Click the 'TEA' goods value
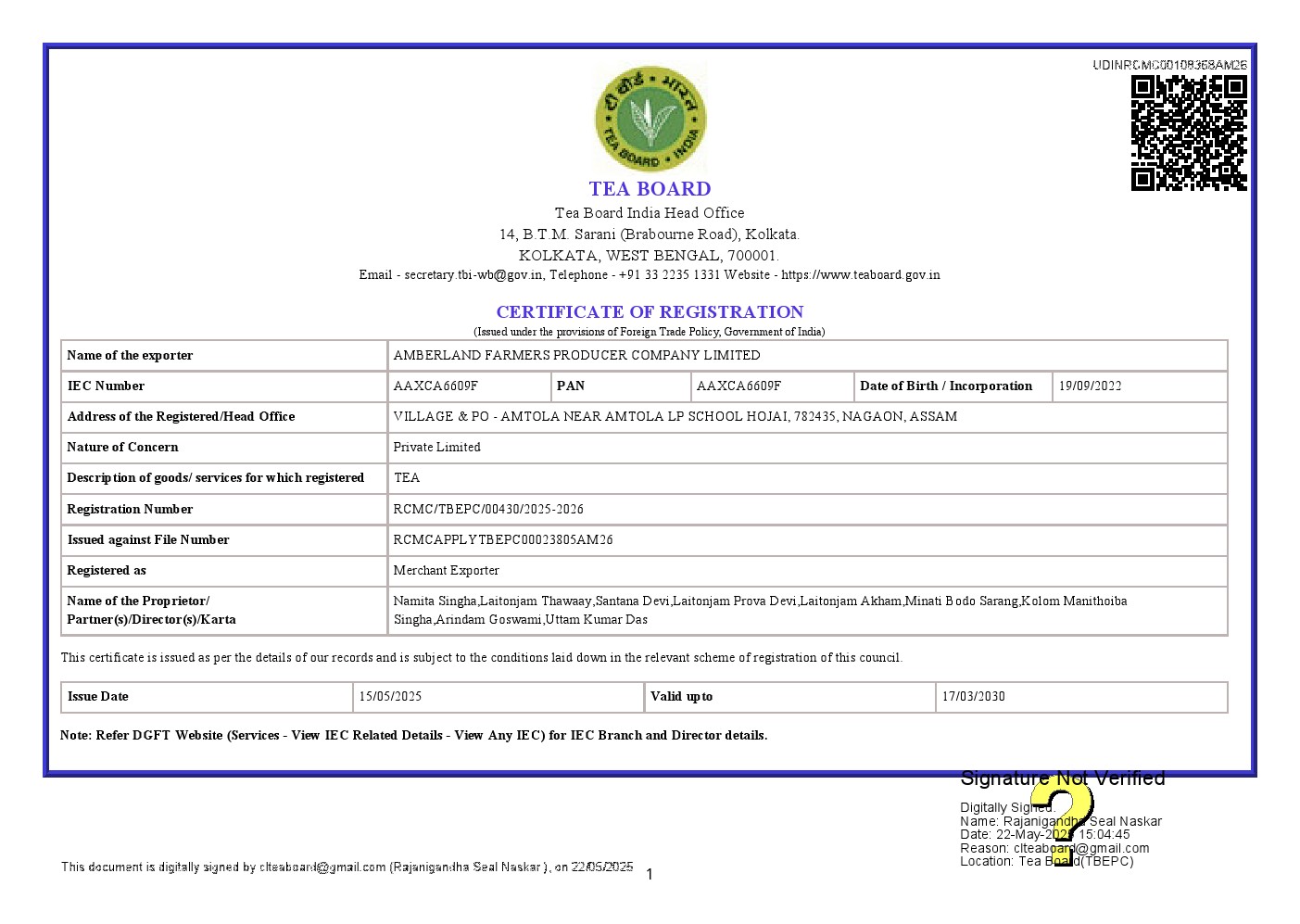Image resolution: width=1300 pixels, height=924 pixels. click(x=407, y=477)
